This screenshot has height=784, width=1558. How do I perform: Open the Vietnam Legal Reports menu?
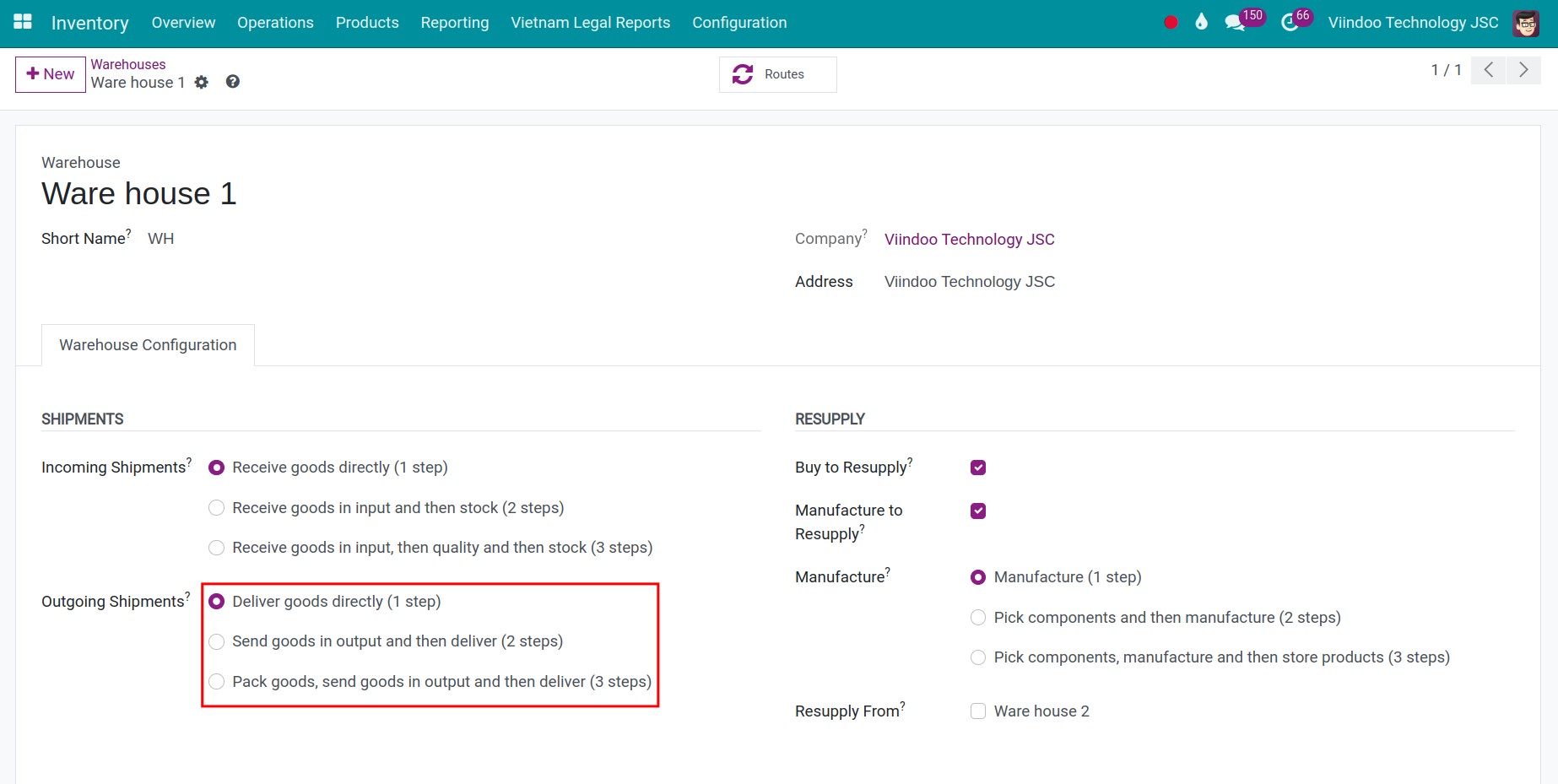(x=591, y=23)
